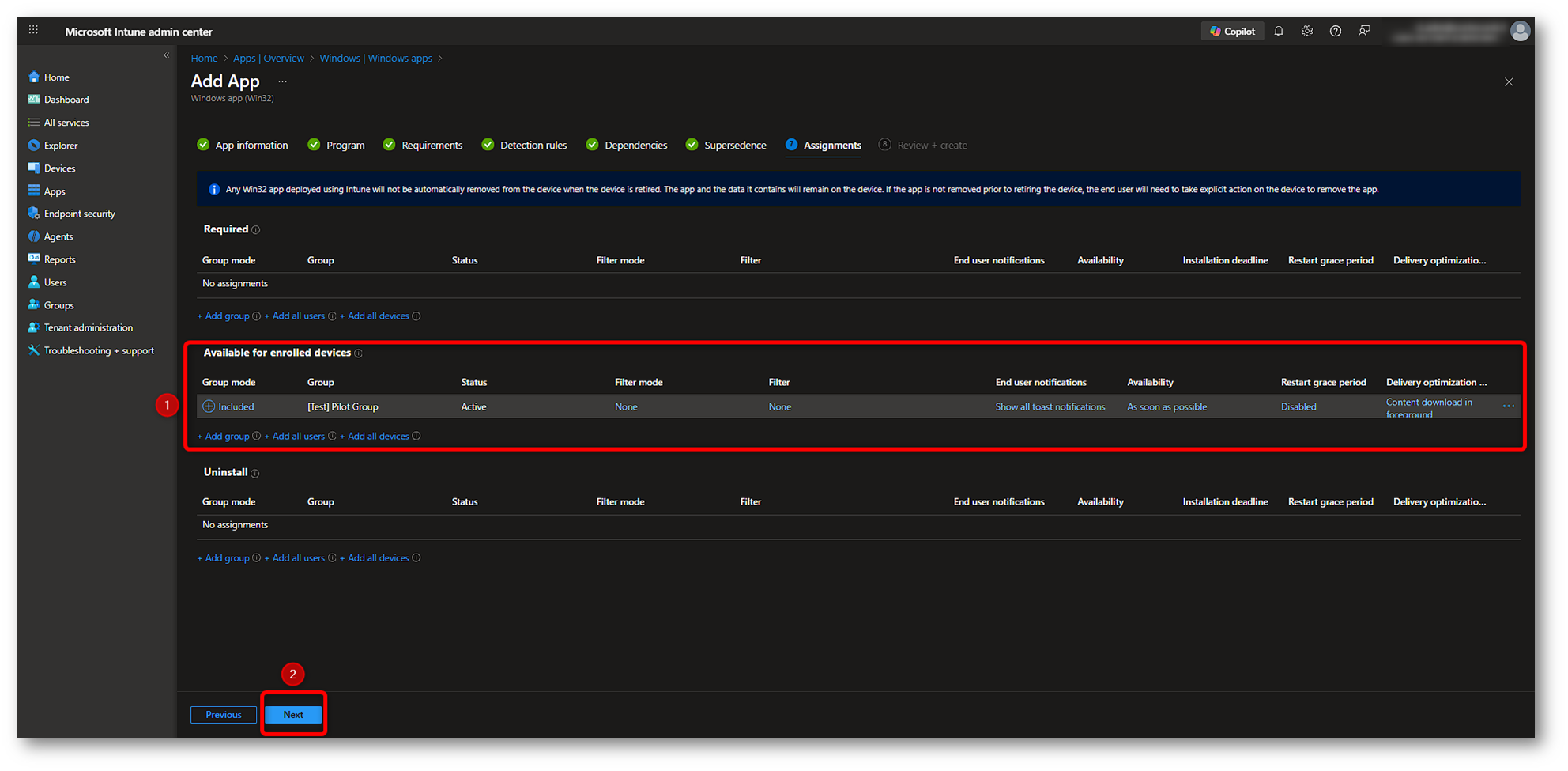This screenshot has height=771, width=1568.
Task: Click Add all users under Required
Action: (x=298, y=316)
